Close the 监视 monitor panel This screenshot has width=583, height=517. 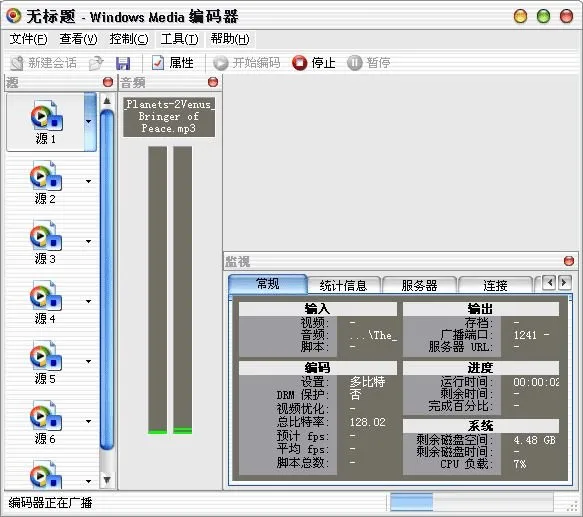[x=568, y=261]
